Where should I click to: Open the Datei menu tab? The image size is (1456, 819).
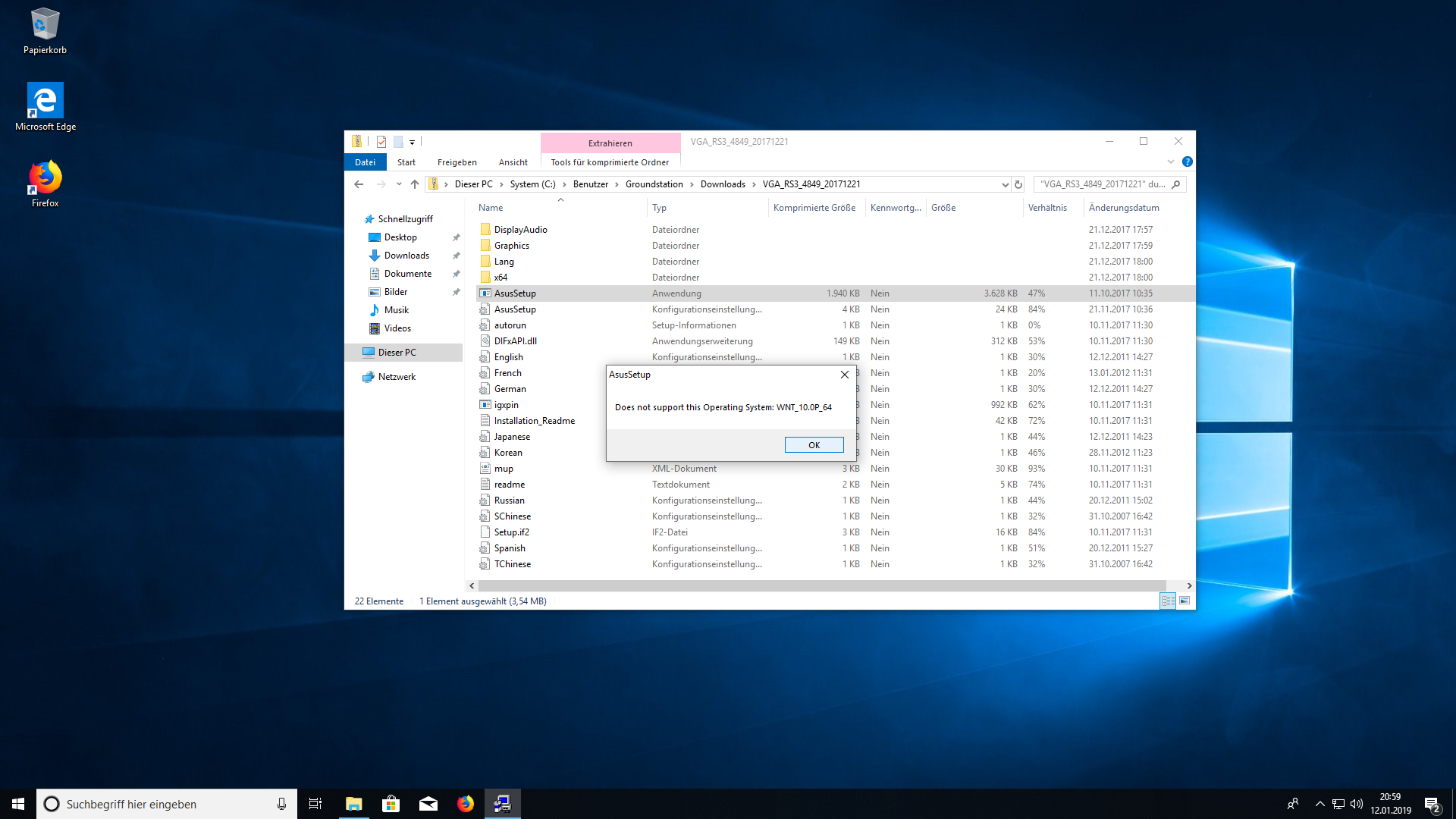pyautogui.click(x=365, y=162)
